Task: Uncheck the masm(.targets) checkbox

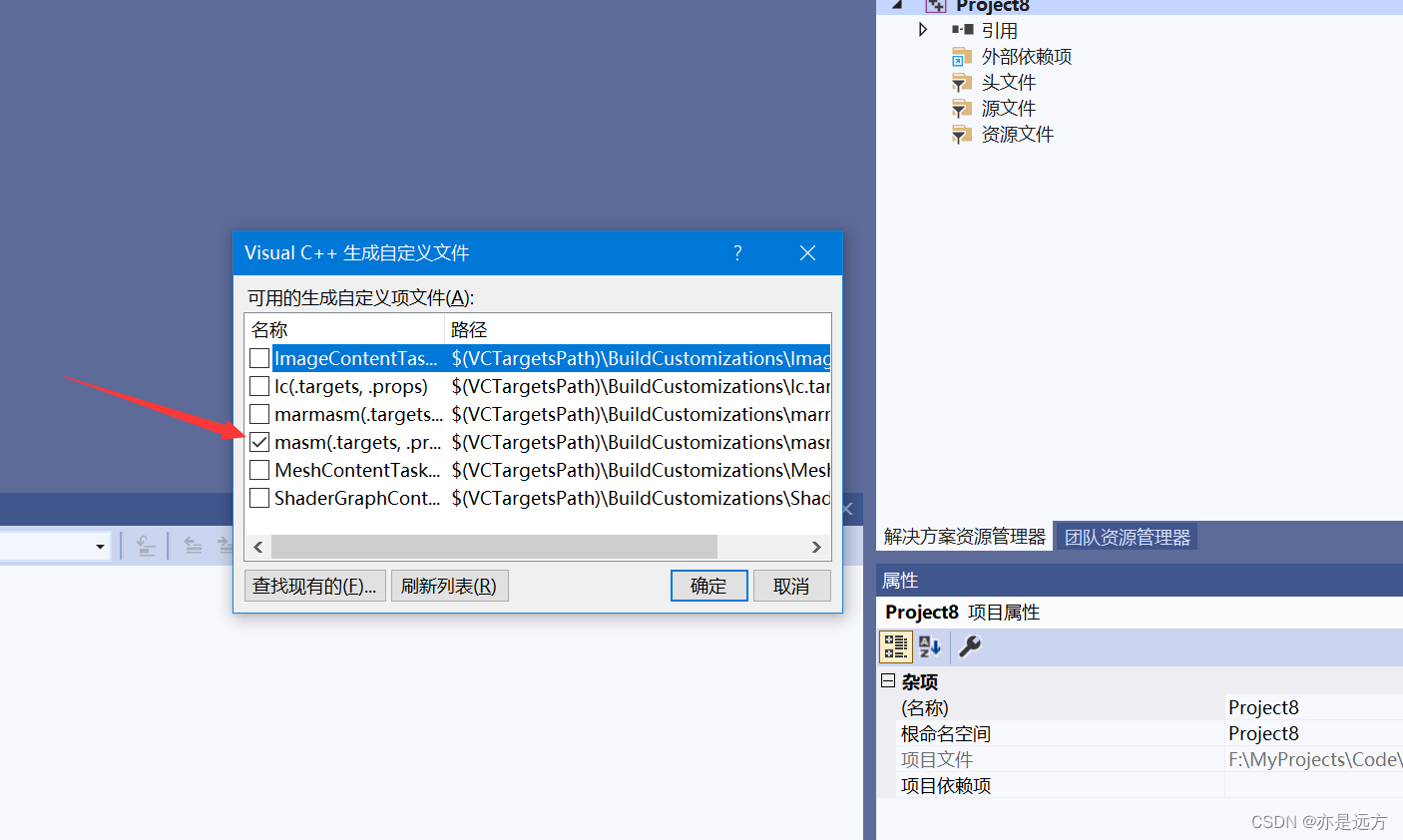Action: [x=259, y=442]
